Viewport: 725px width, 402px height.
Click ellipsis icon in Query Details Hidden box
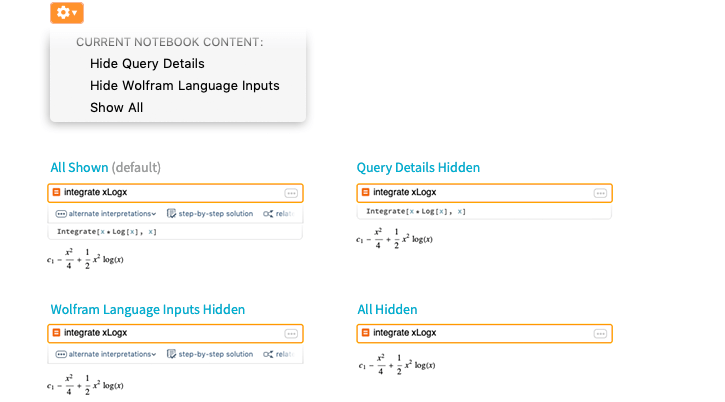[x=600, y=193]
